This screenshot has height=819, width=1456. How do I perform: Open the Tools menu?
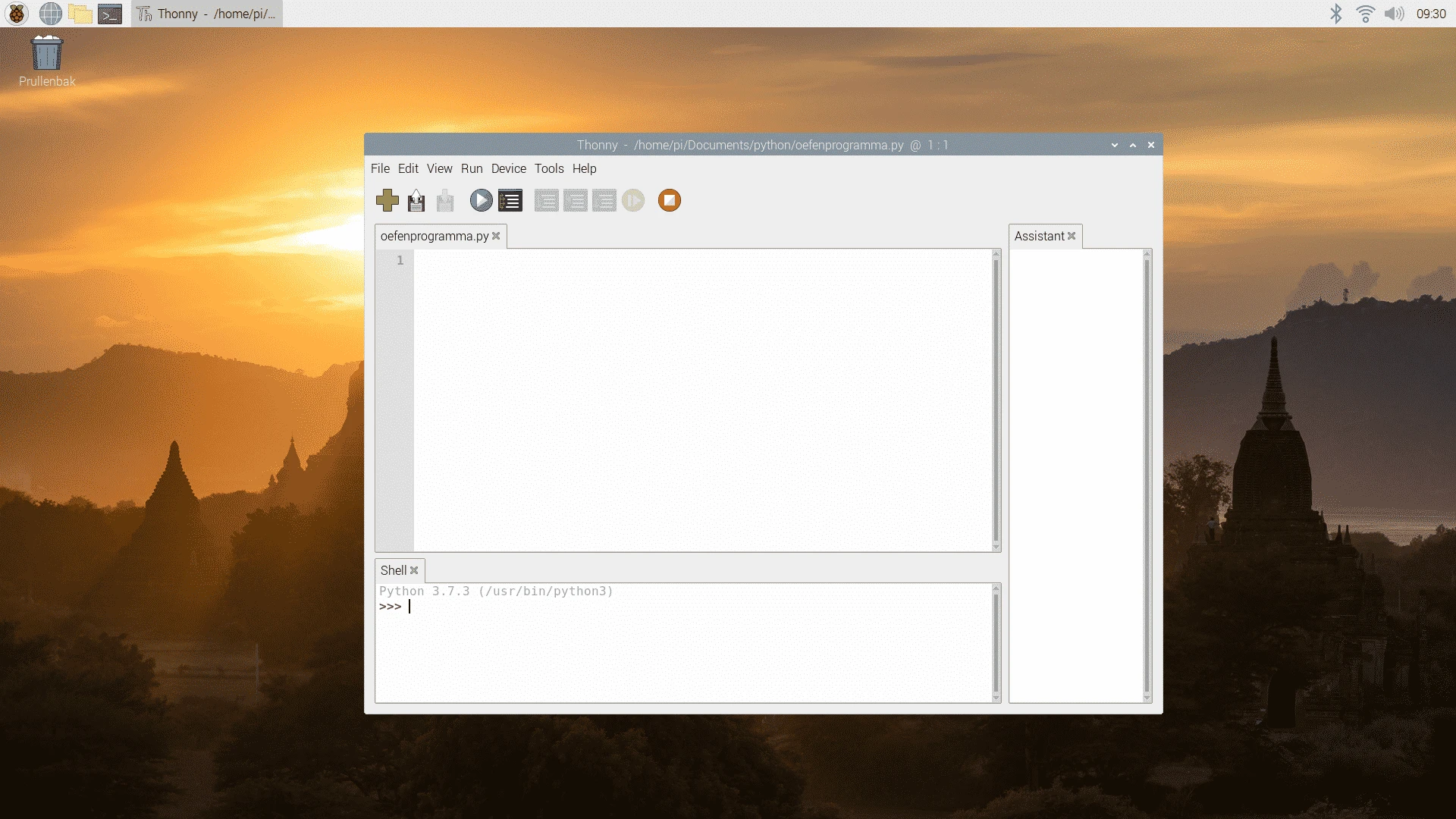point(548,168)
